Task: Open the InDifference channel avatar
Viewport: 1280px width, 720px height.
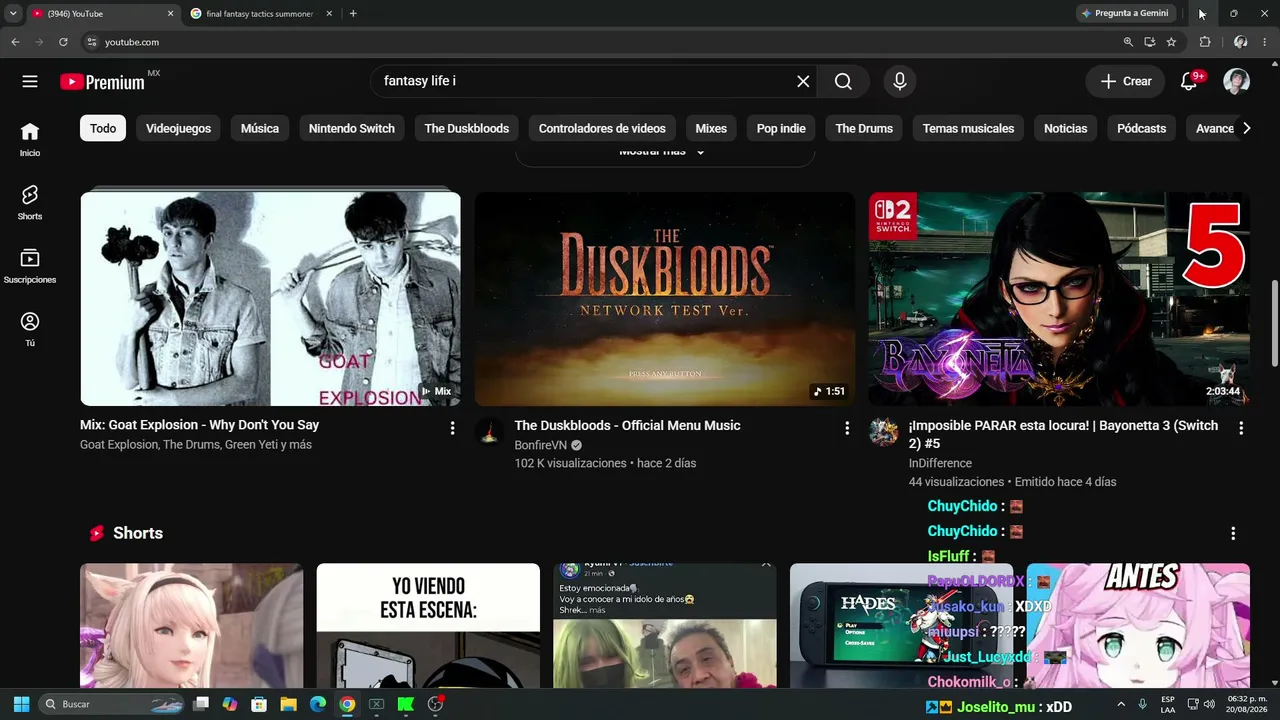Action: tap(883, 432)
